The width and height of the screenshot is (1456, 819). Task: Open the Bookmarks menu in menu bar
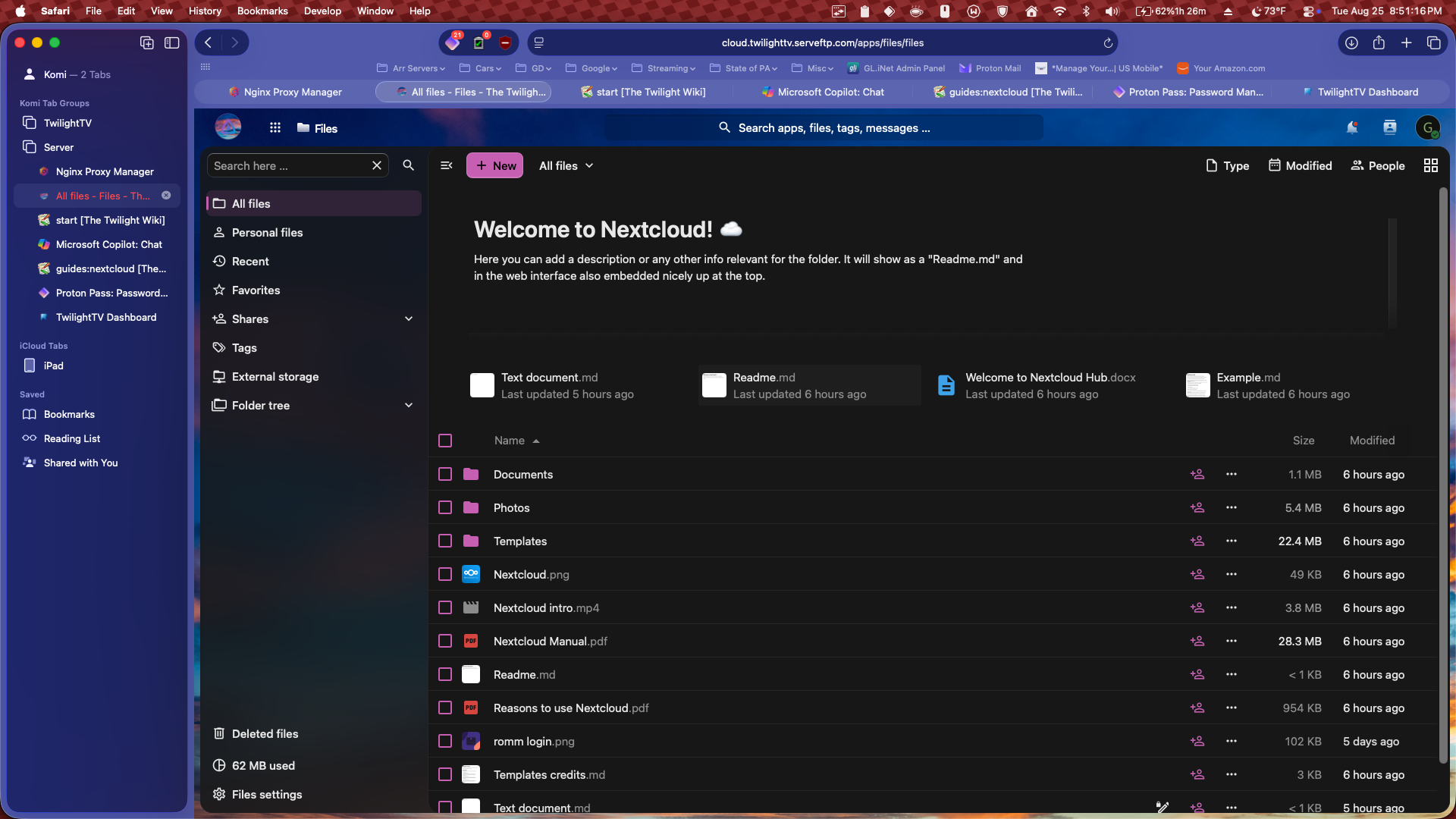click(x=262, y=11)
